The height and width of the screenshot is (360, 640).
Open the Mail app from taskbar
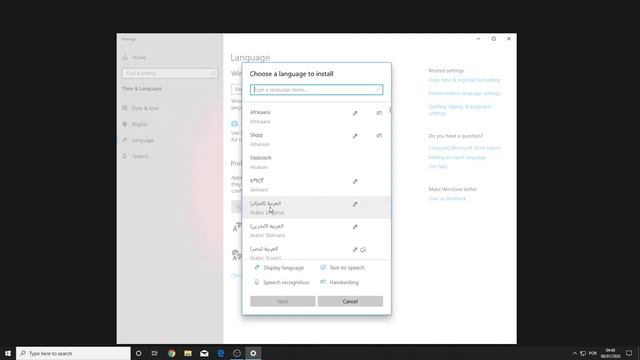[204, 353]
